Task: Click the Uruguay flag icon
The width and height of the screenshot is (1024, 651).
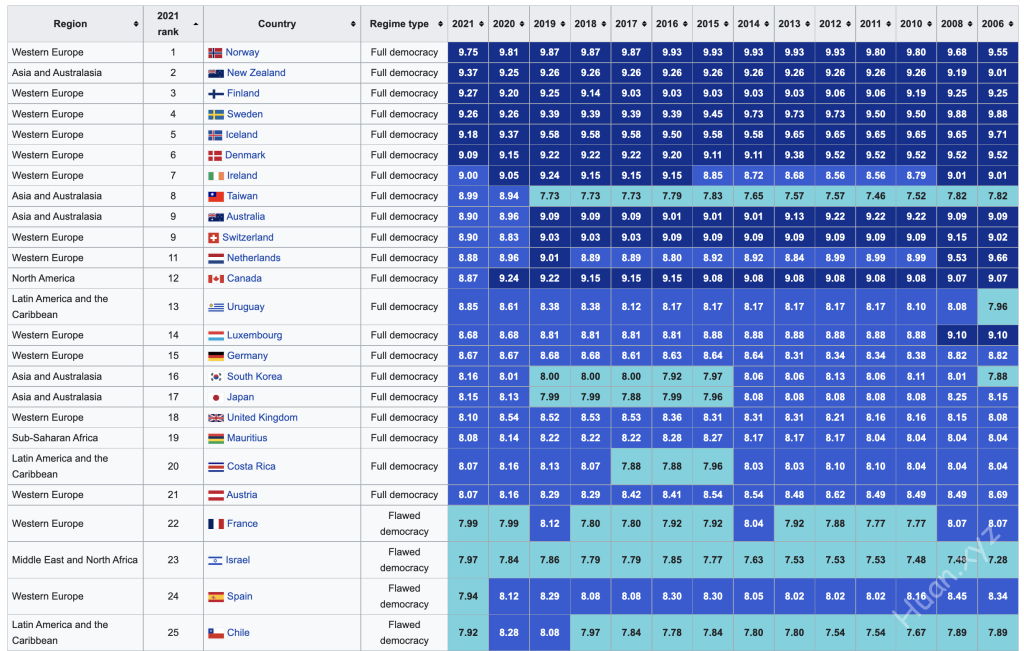Action: point(215,307)
